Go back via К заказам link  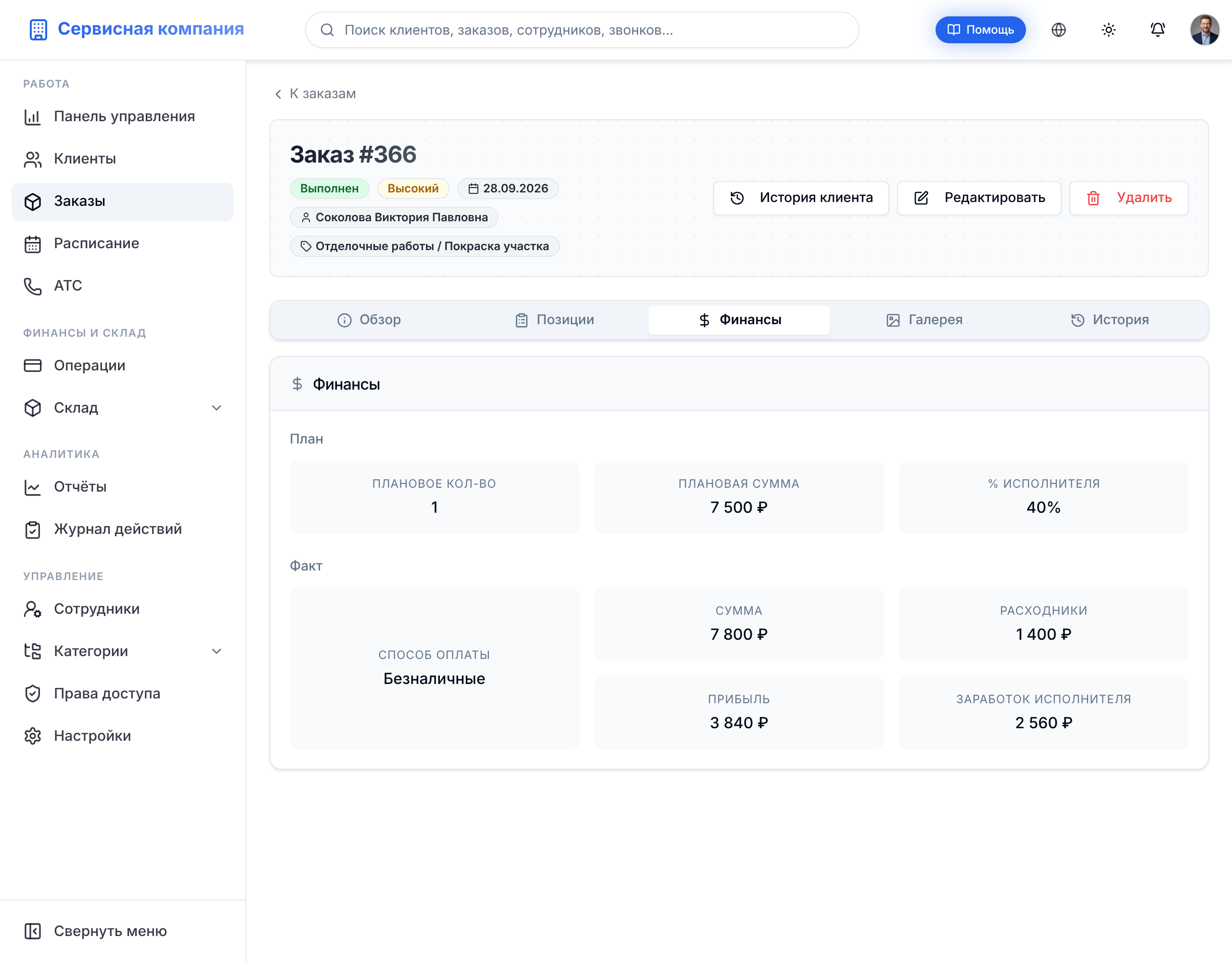[x=315, y=94]
